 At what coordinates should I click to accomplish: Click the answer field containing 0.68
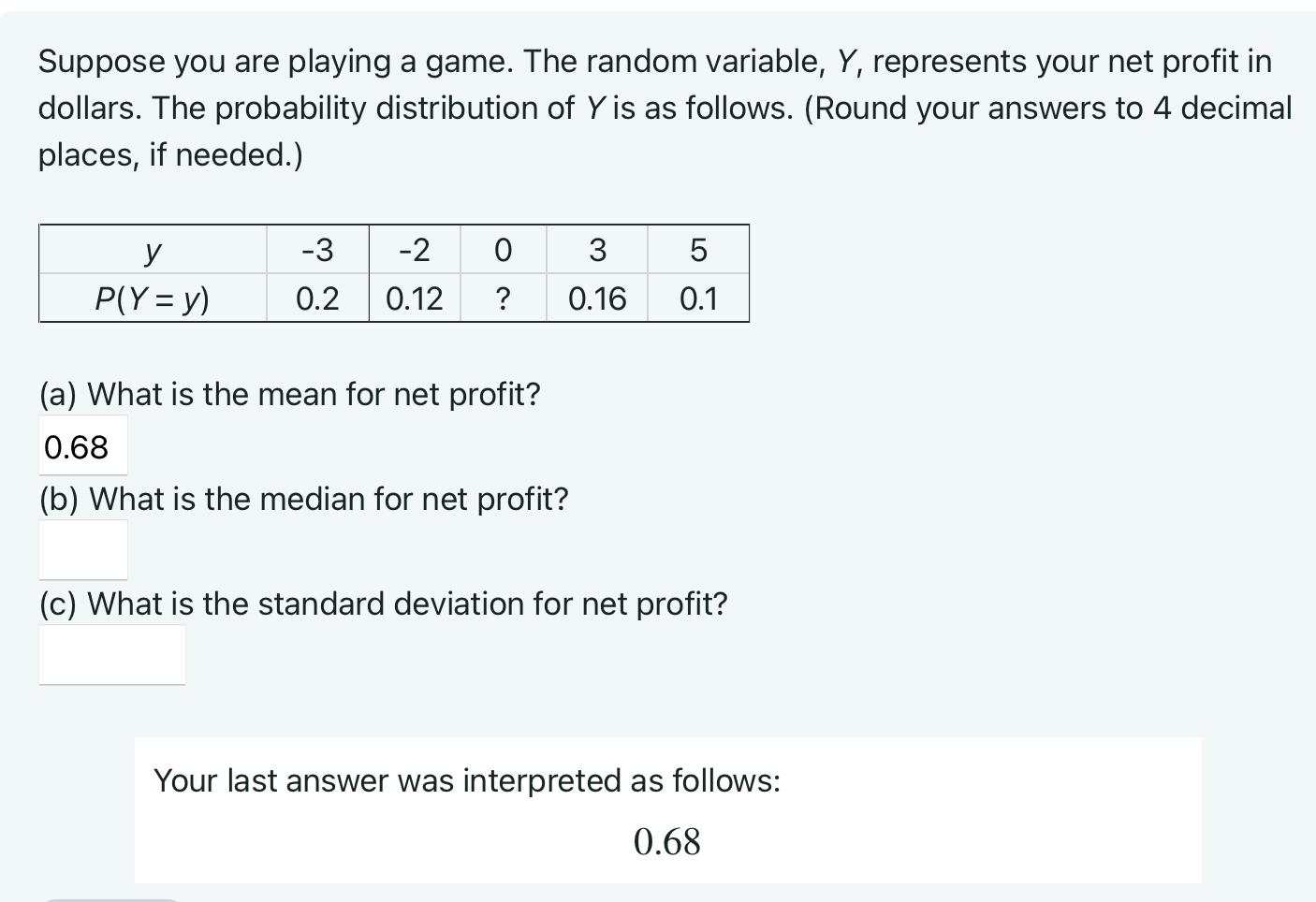click(x=82, y=444)
